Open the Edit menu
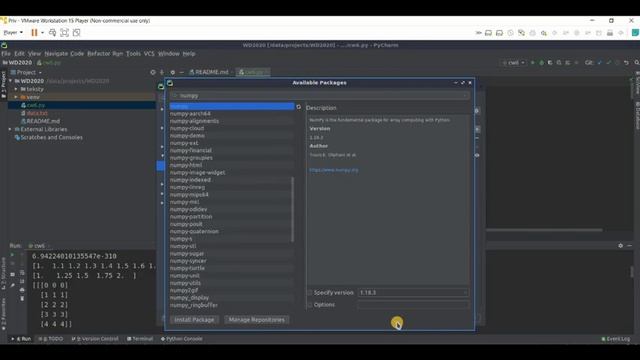This screenshot has height=360, width=640. 19,53
